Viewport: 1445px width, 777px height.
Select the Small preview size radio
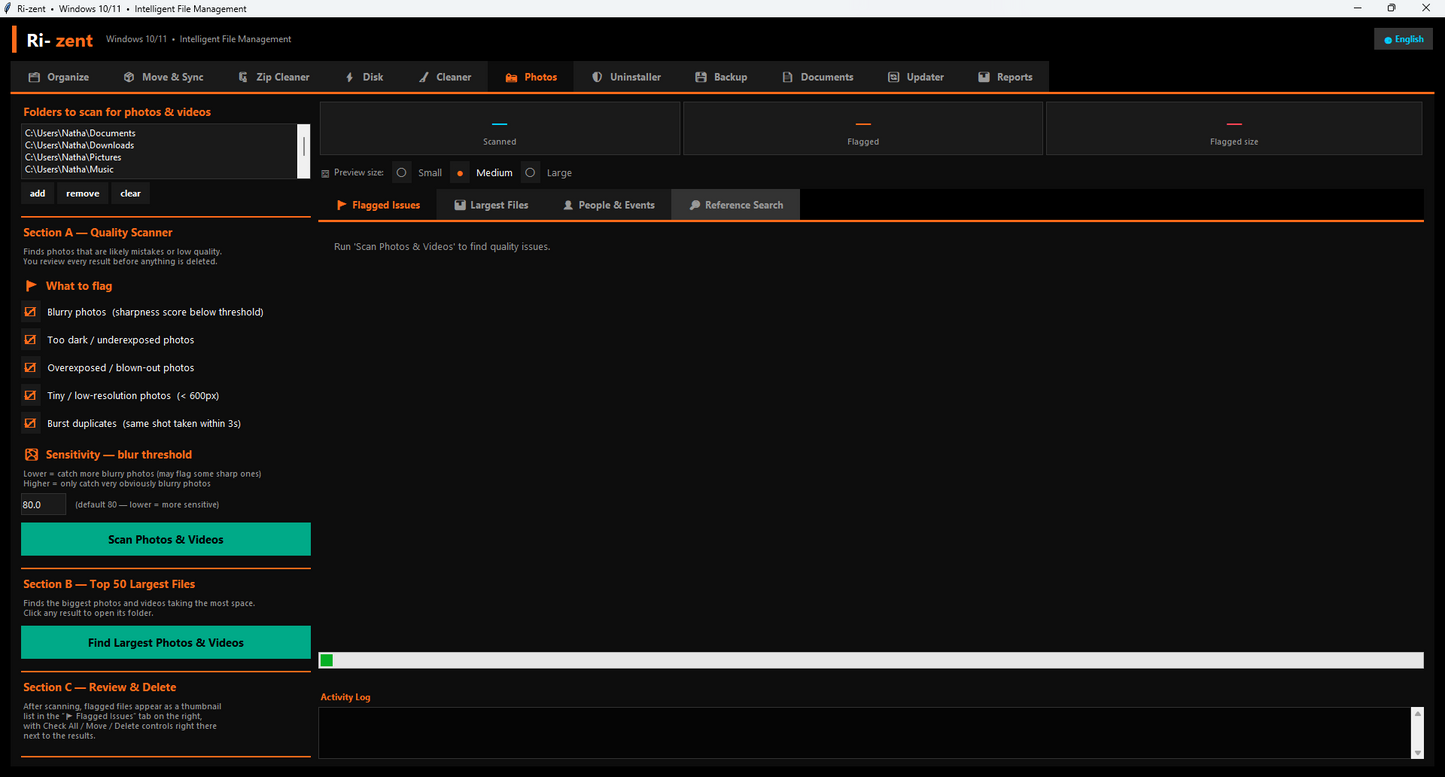click(x=402, y=172)
